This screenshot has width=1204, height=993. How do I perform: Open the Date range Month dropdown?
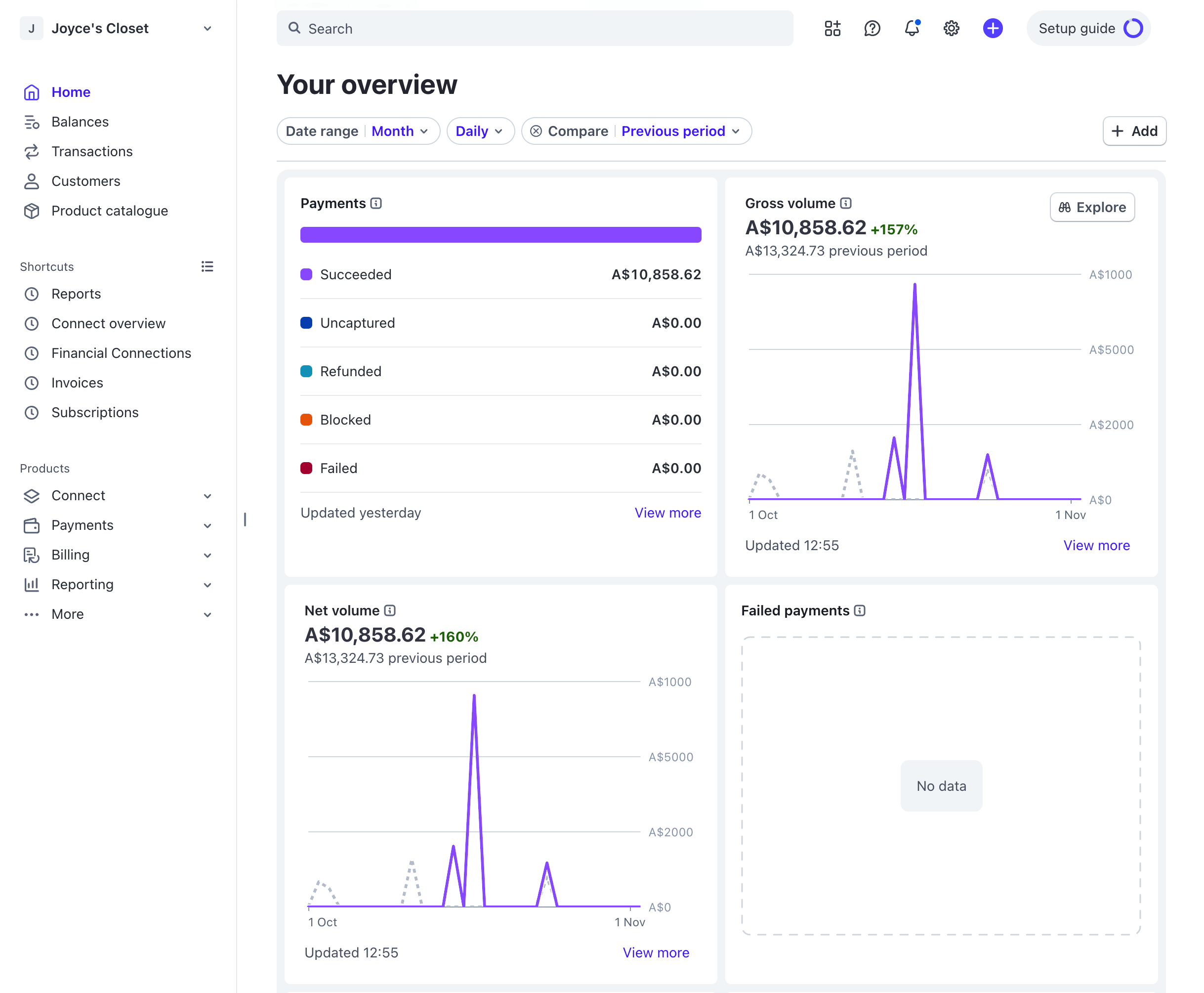tap(400, 131)
